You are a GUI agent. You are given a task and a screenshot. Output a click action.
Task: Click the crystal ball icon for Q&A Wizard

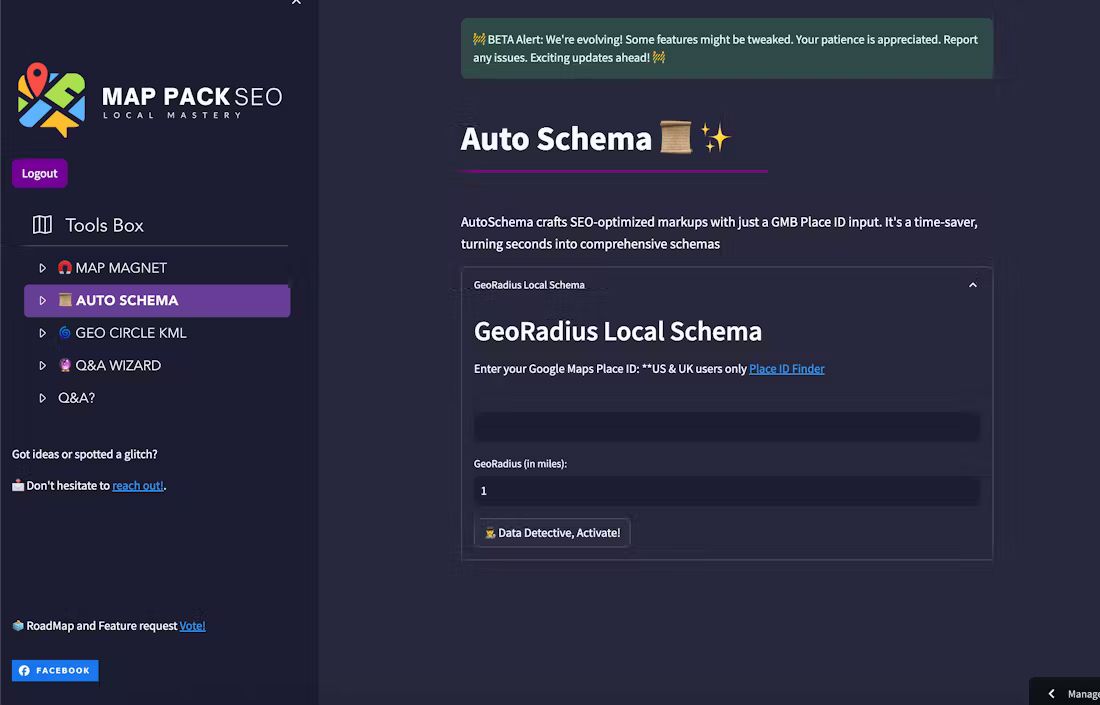[x=63, y=365]
